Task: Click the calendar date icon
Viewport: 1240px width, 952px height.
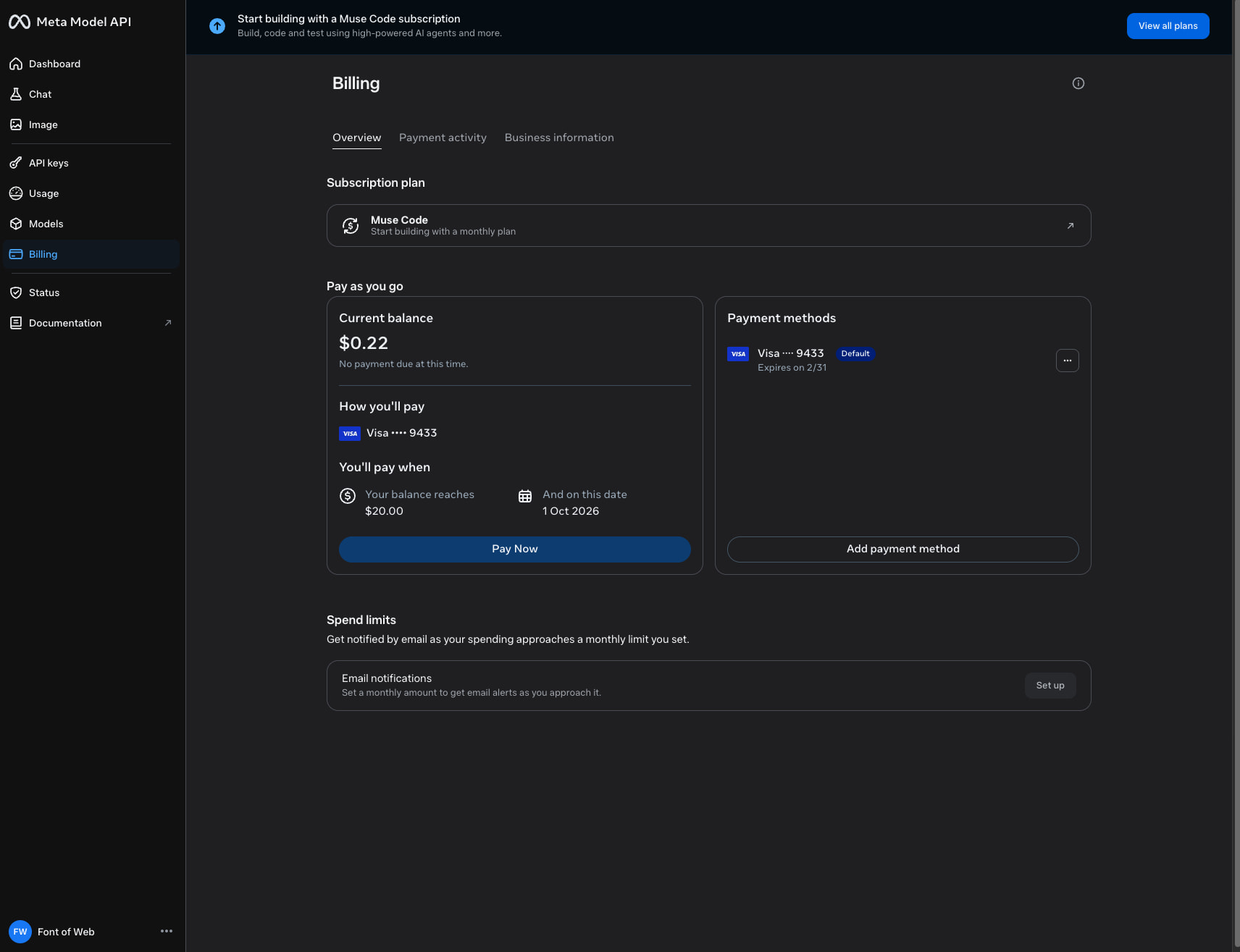Action: pos(525,496)
